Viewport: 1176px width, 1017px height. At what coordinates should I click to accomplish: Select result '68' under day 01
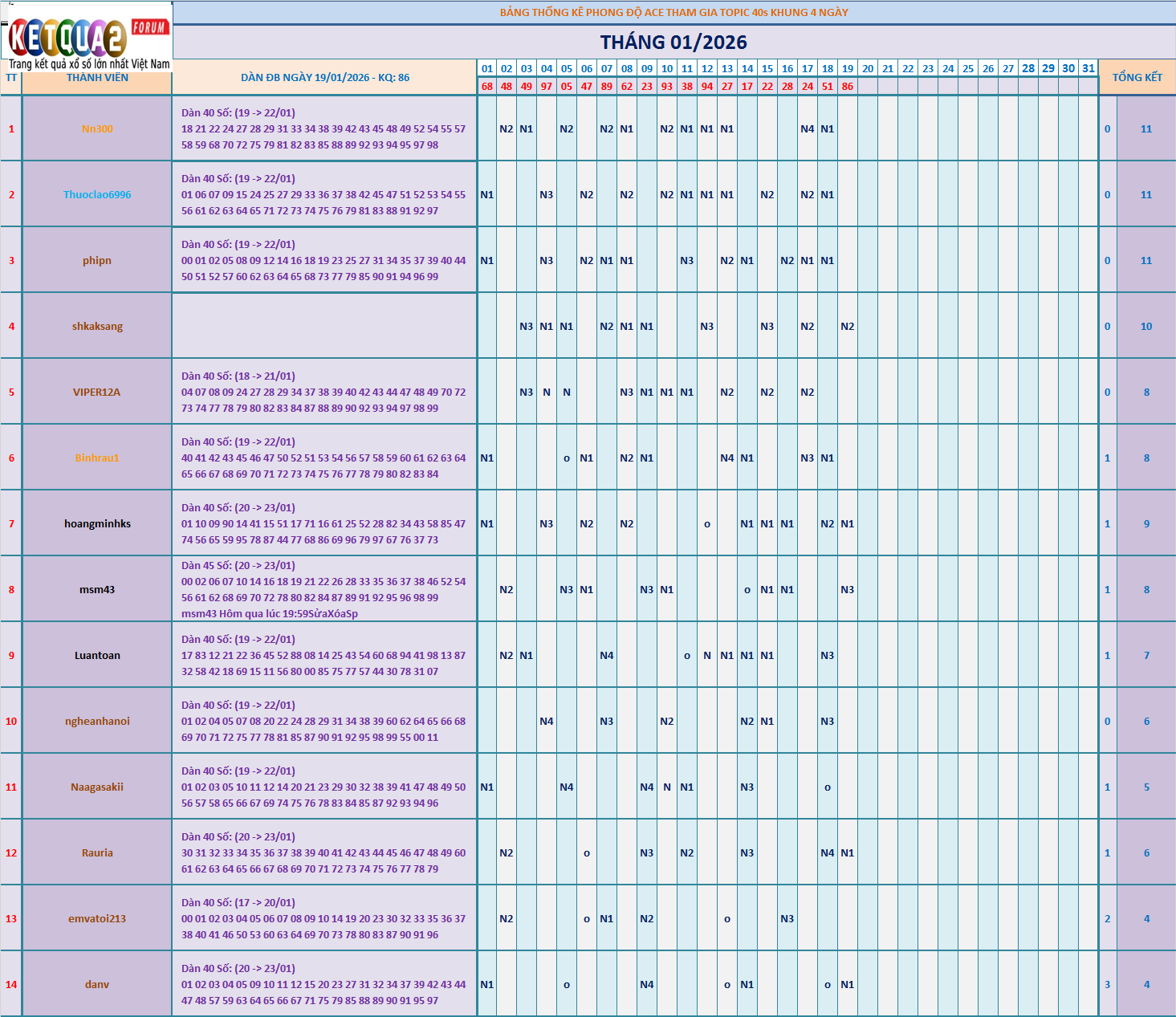487,86
